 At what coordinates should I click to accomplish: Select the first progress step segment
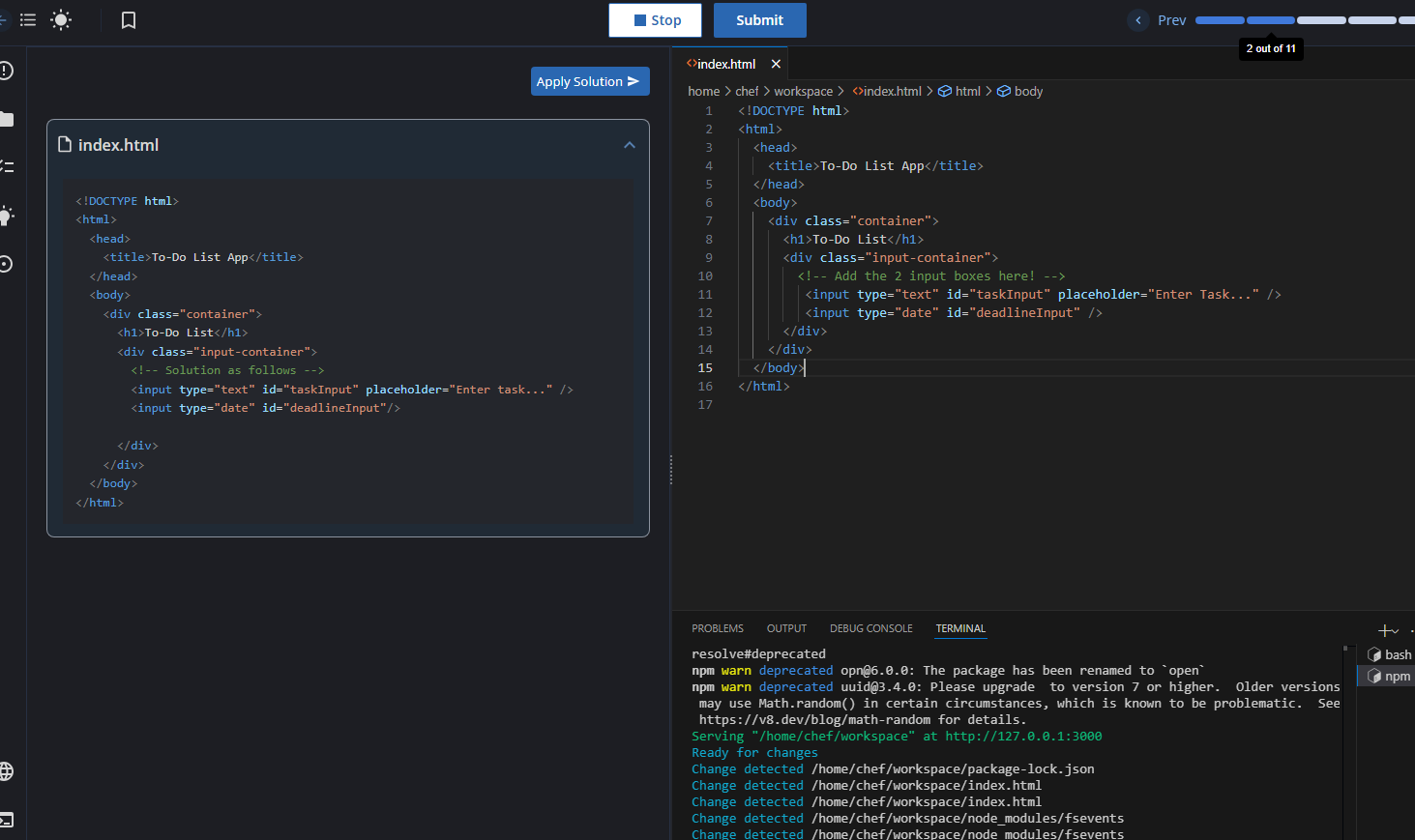pos(1220,20)
